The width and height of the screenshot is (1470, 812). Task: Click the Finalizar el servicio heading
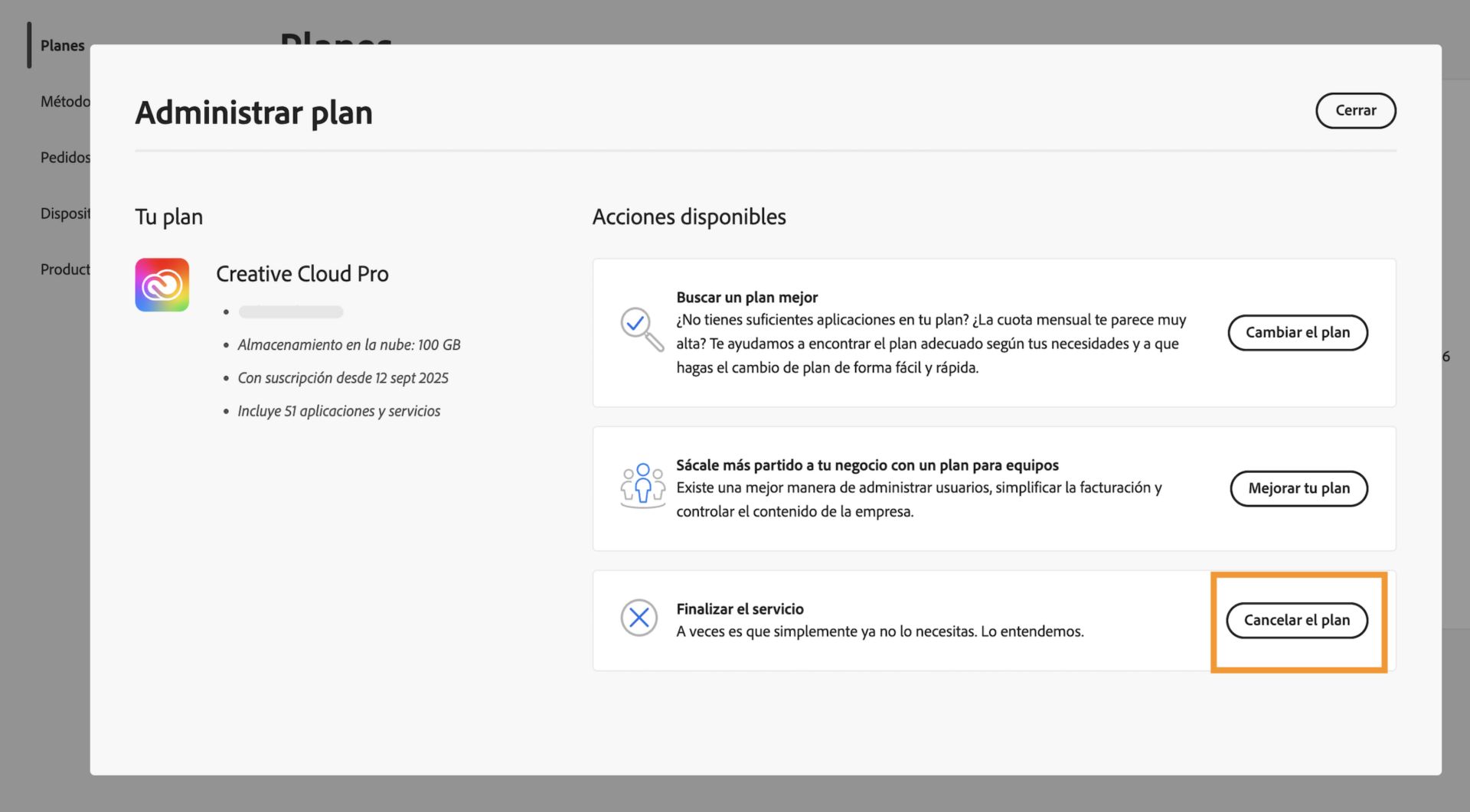(x=740, y=609)
